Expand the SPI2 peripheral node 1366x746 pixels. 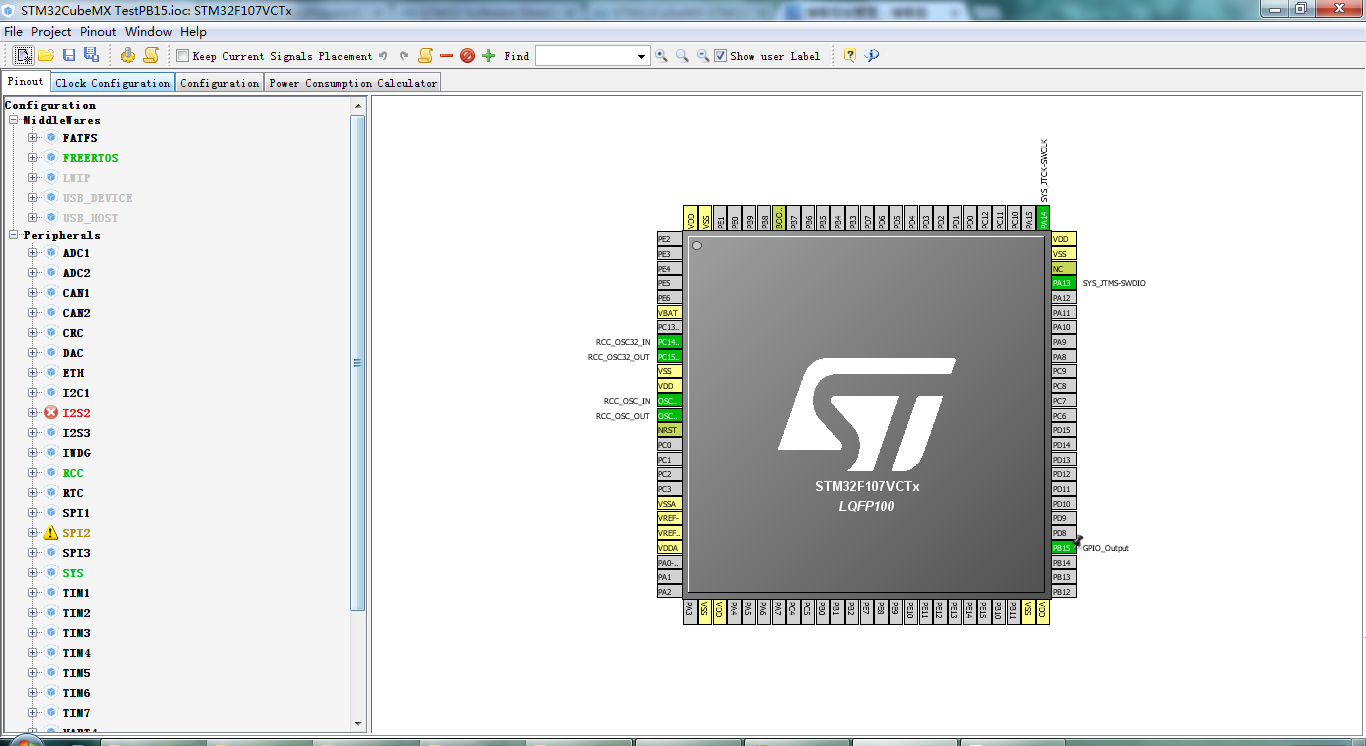(x=32, y=533)
